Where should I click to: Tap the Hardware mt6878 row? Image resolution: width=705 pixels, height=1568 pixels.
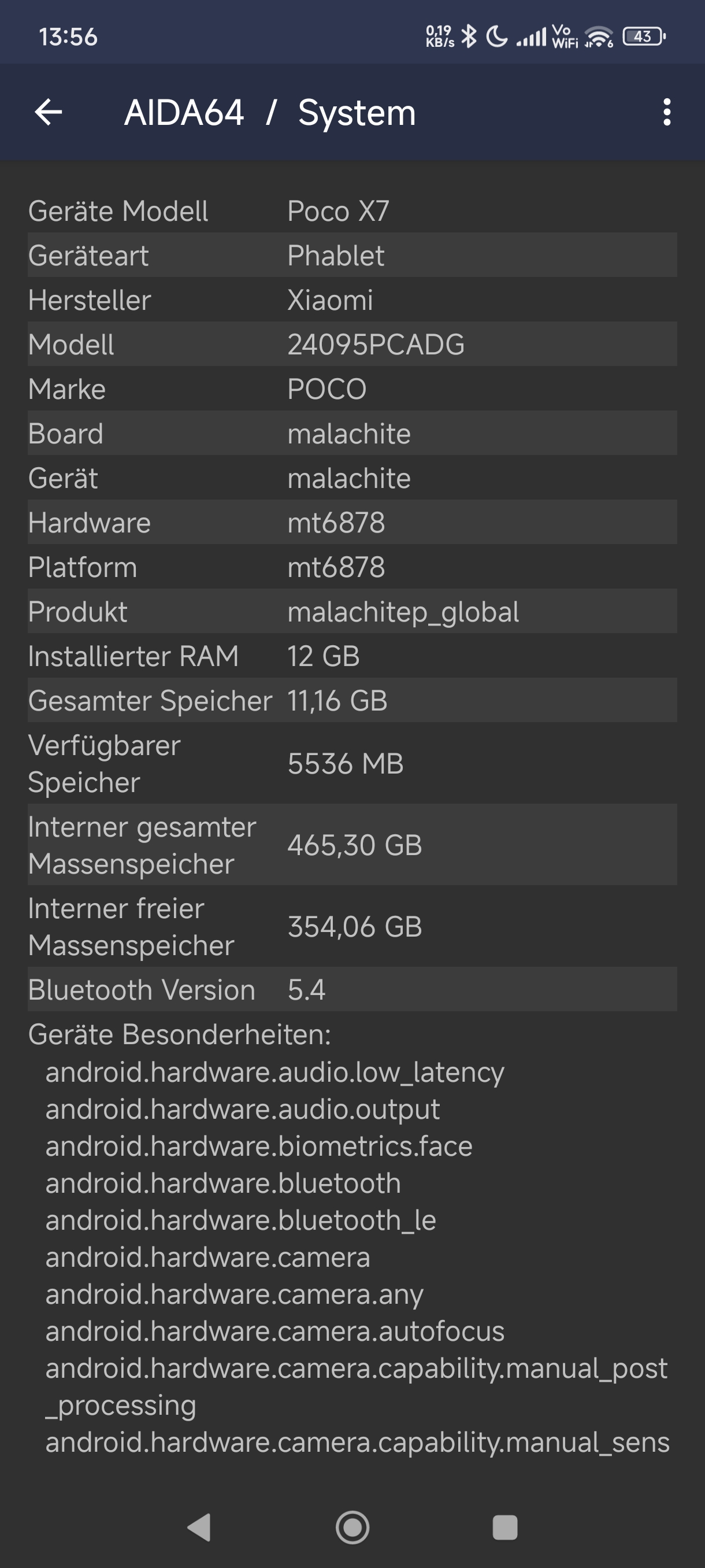coord(352,522)
